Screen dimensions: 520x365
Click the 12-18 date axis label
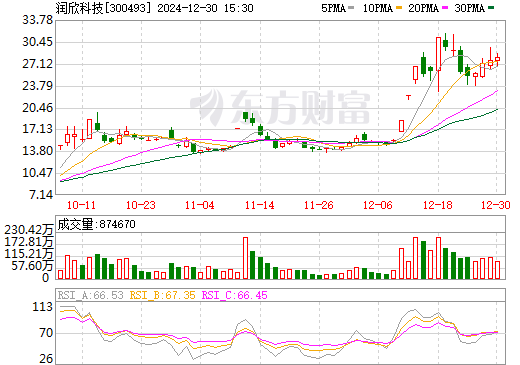pos(438,205)
